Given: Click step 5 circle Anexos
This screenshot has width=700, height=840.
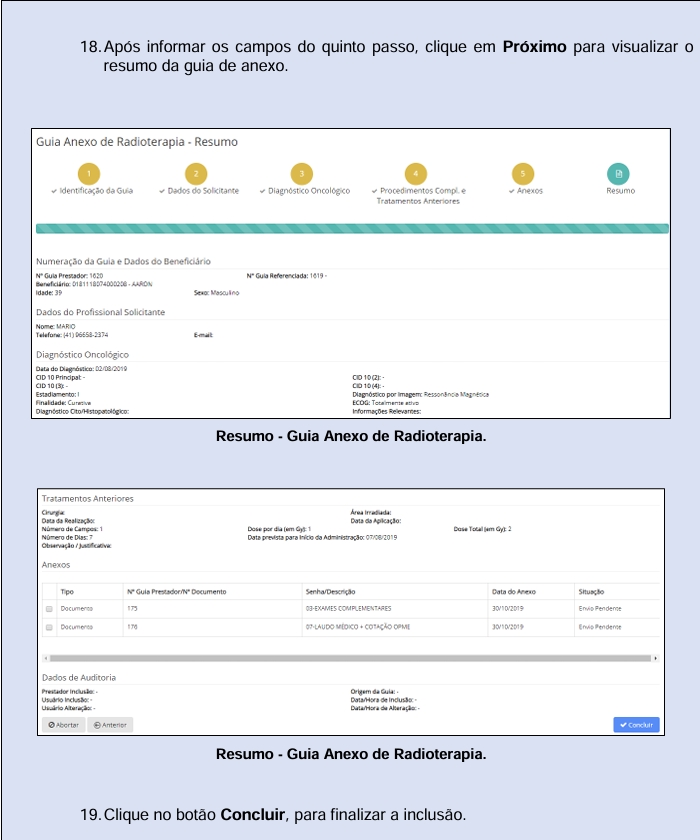Looking at the screenshot, I should click(523, 174).
